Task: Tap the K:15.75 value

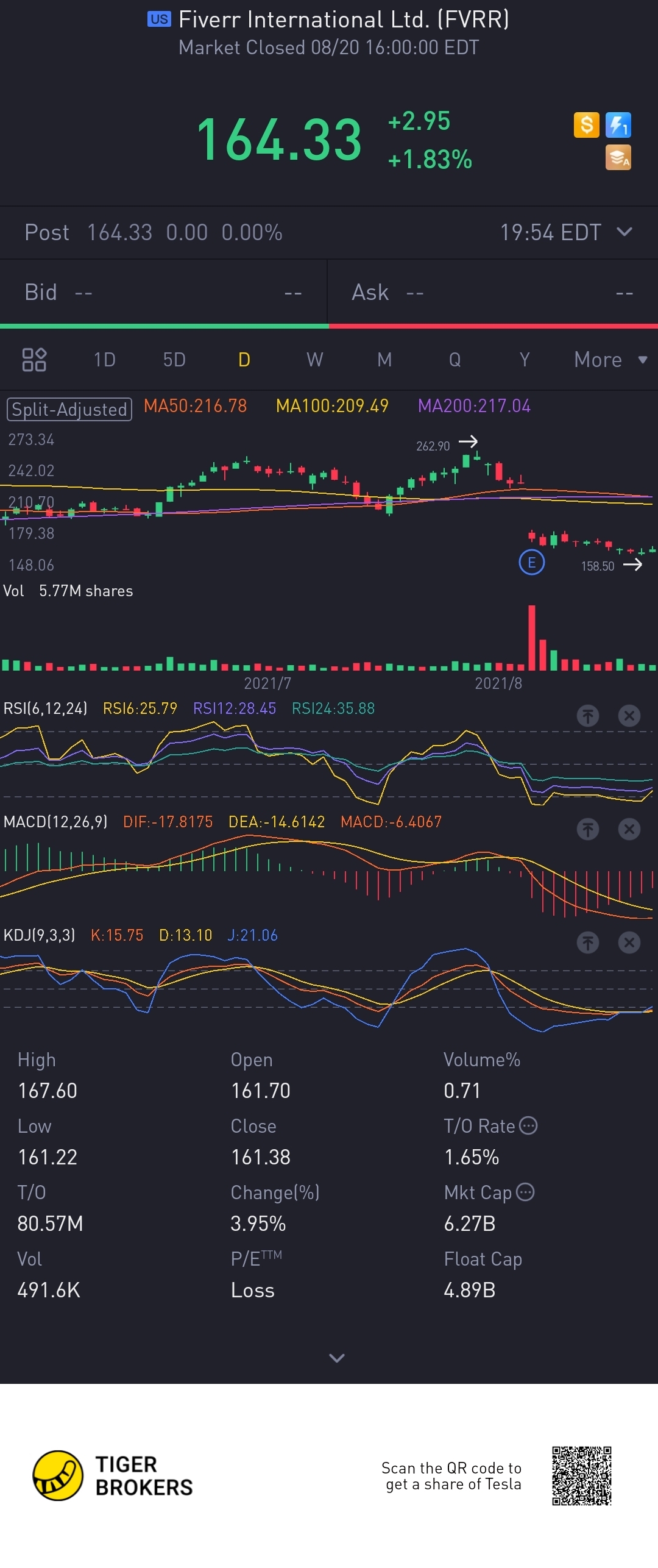Action: (x=117, y=935)
